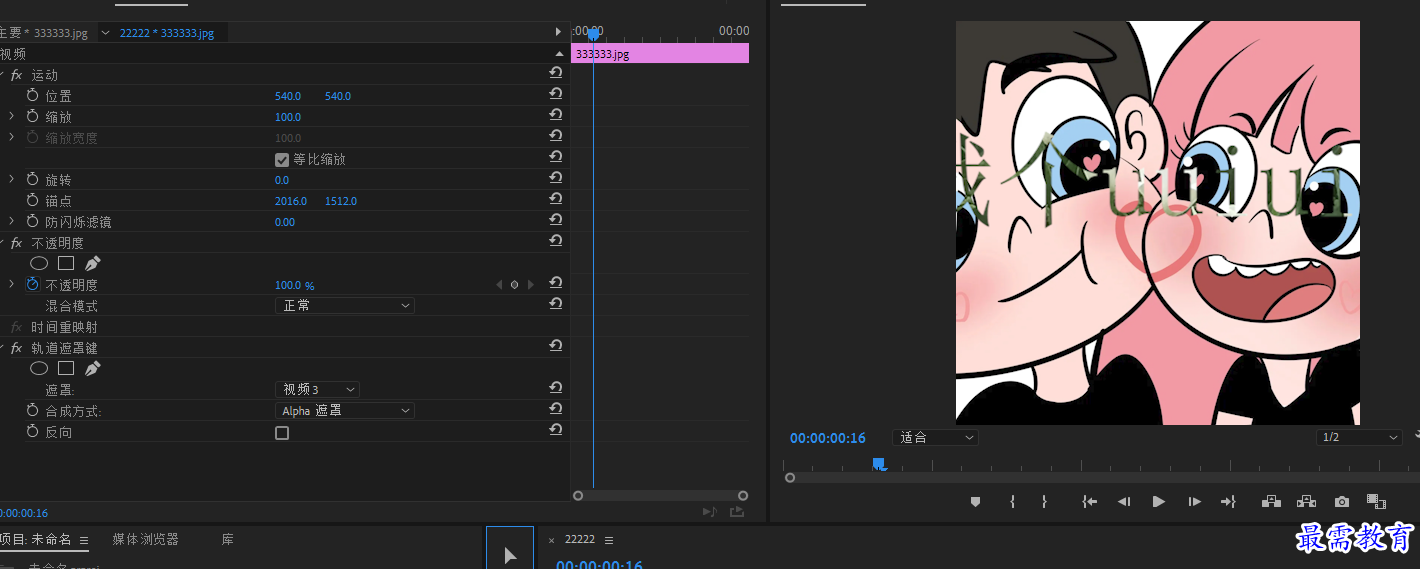Play the program monitor preview

click(x=1159, y=502)
